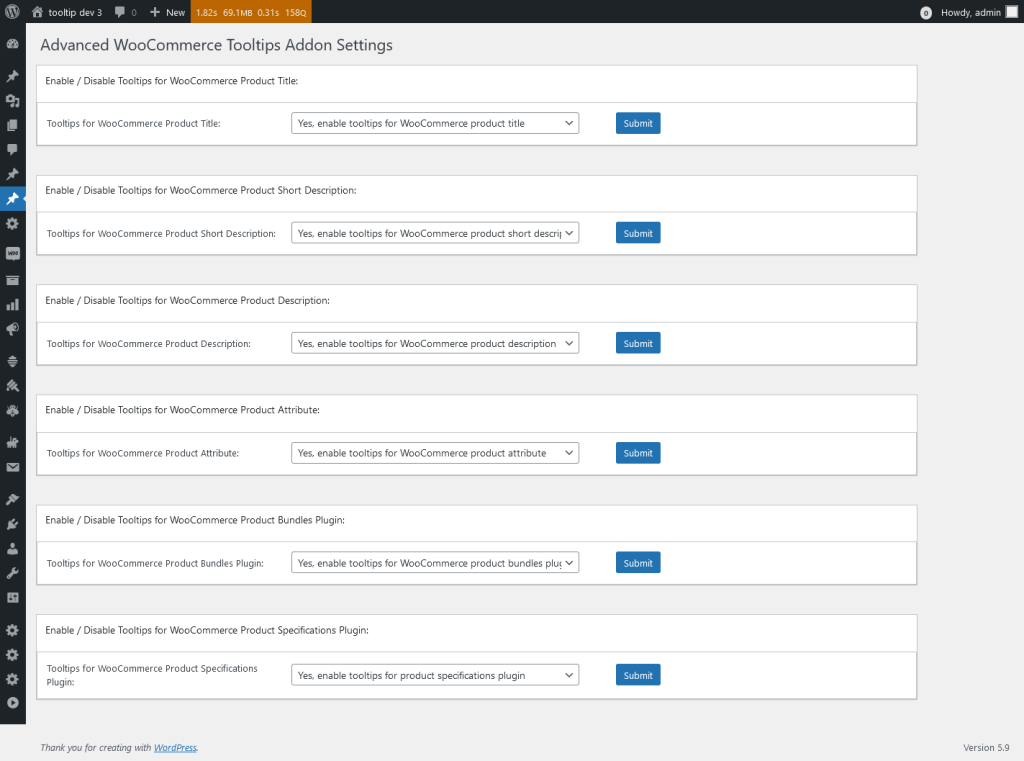Open Product Attribute tooltips dropdown
This screenshot has height=761, width=1024.
point(435,453)
